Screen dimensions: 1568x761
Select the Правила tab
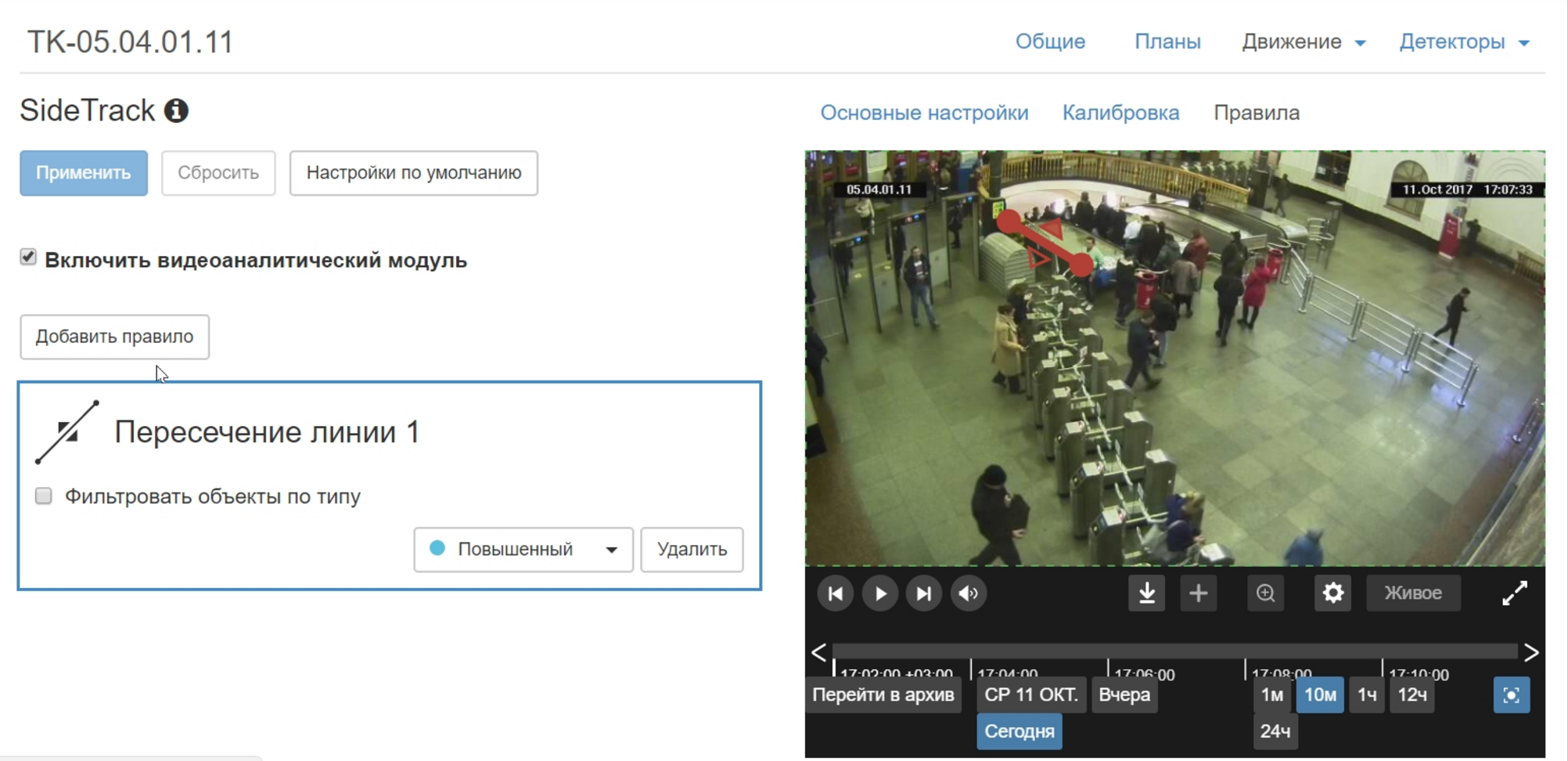[x=1257, y=113]
